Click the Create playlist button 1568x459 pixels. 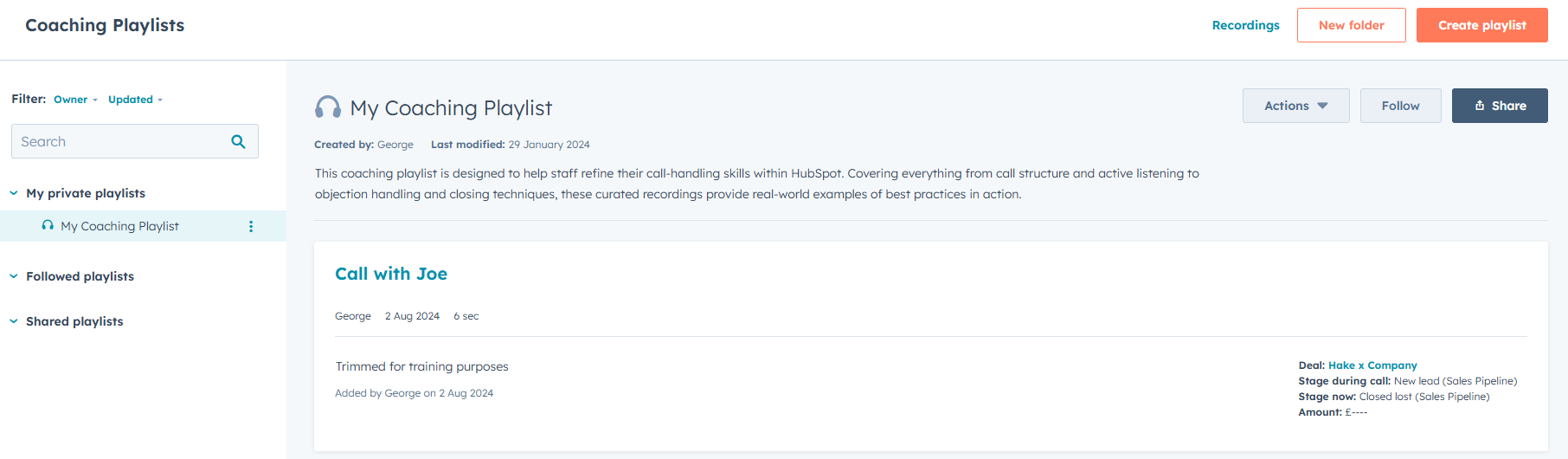pyautogui.click(x=1481, y=25)
